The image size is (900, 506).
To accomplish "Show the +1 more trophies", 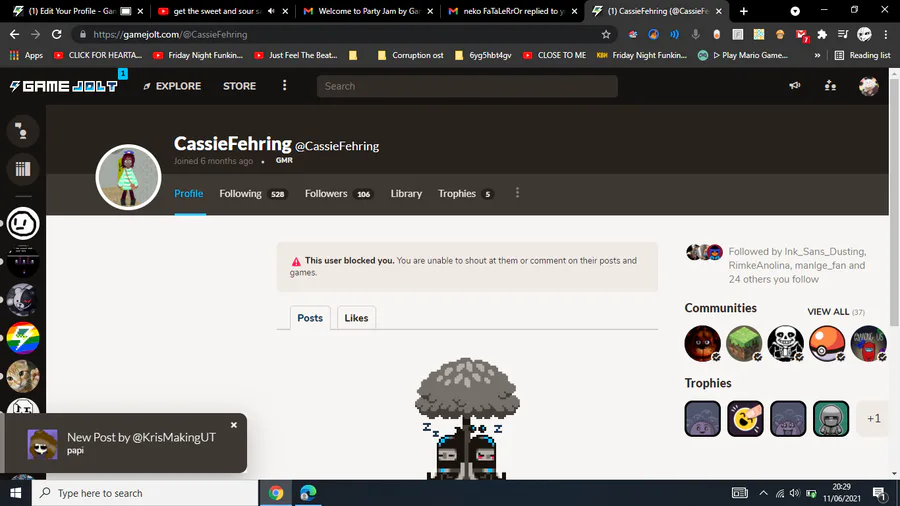I will click(x=873, y=418).
